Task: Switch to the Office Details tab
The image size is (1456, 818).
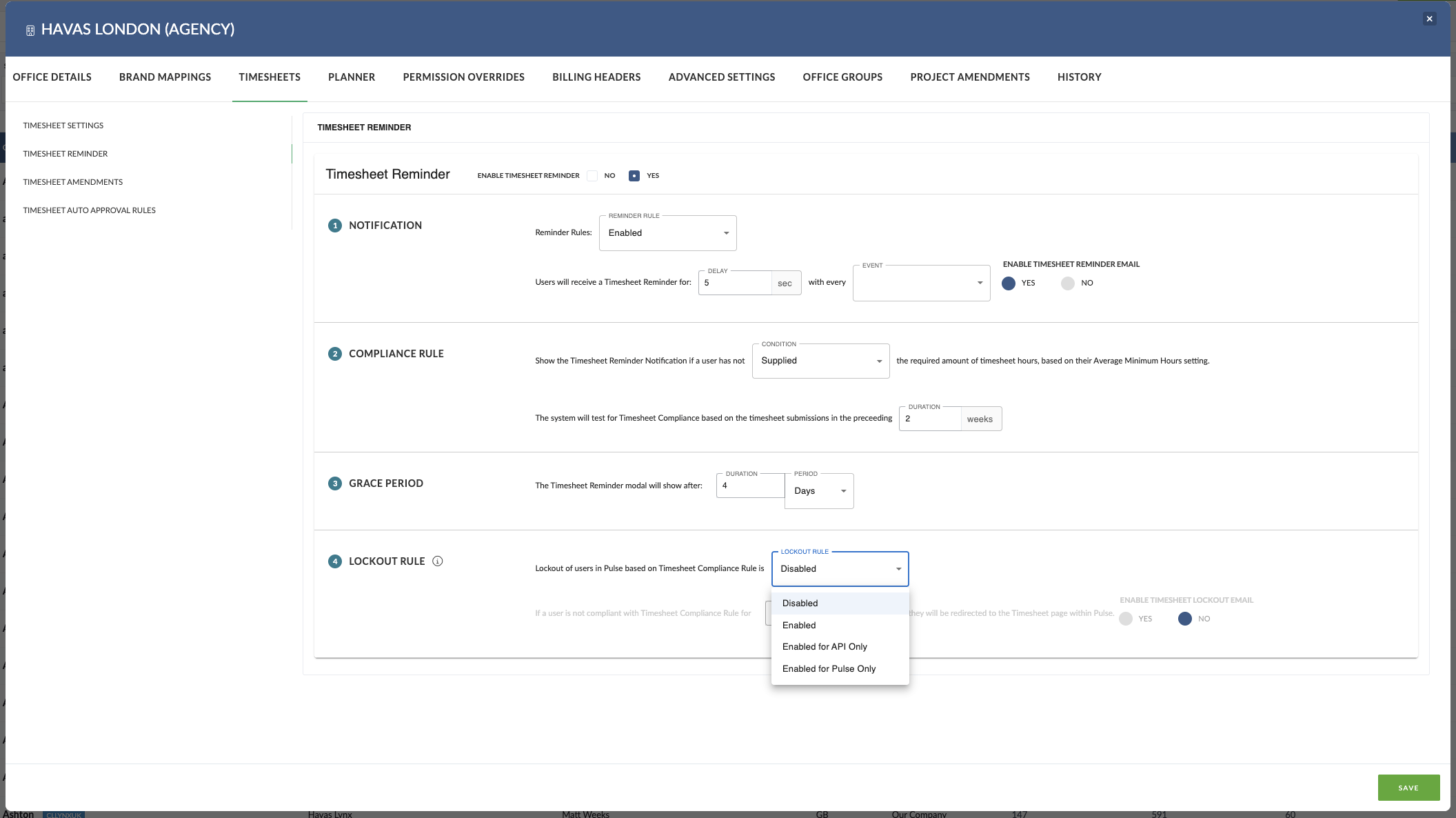Action: click(52, 77)
